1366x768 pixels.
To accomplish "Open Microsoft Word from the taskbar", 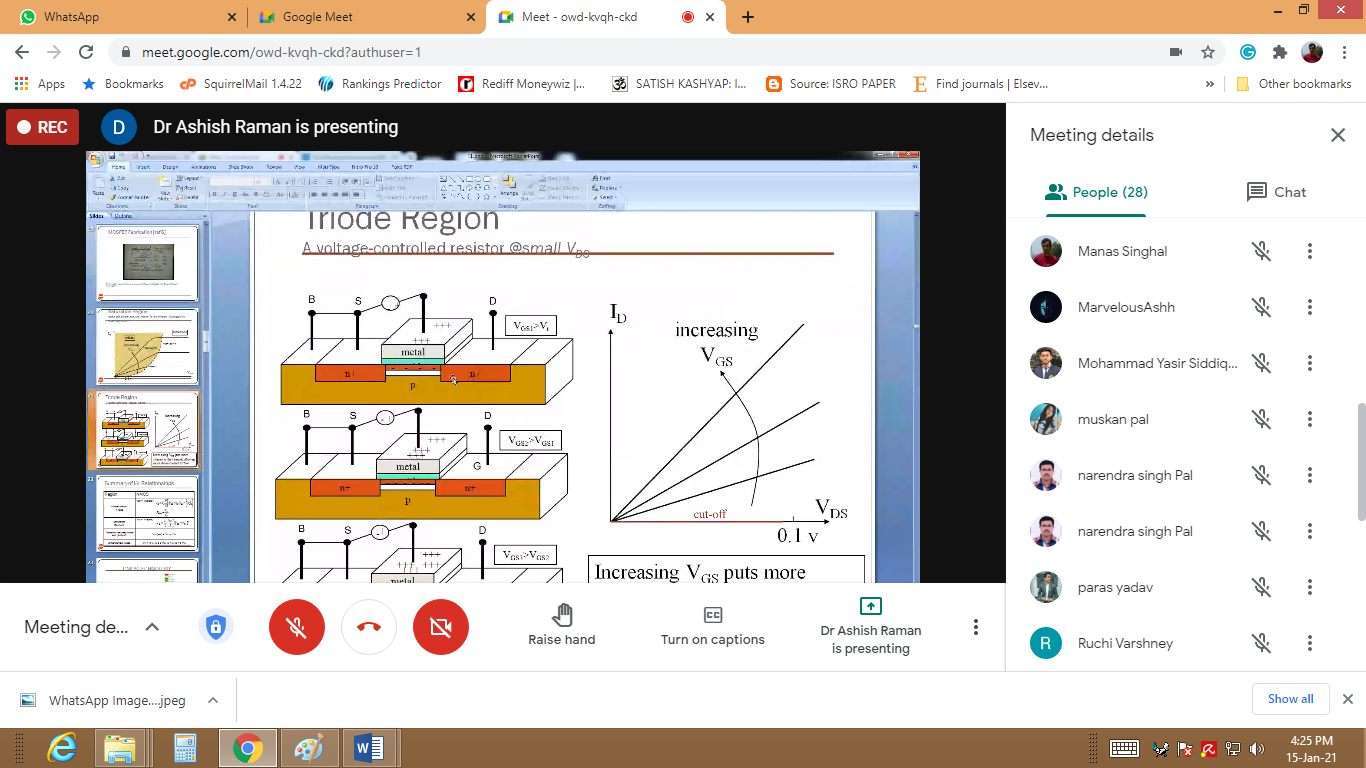I will point(369,748).
